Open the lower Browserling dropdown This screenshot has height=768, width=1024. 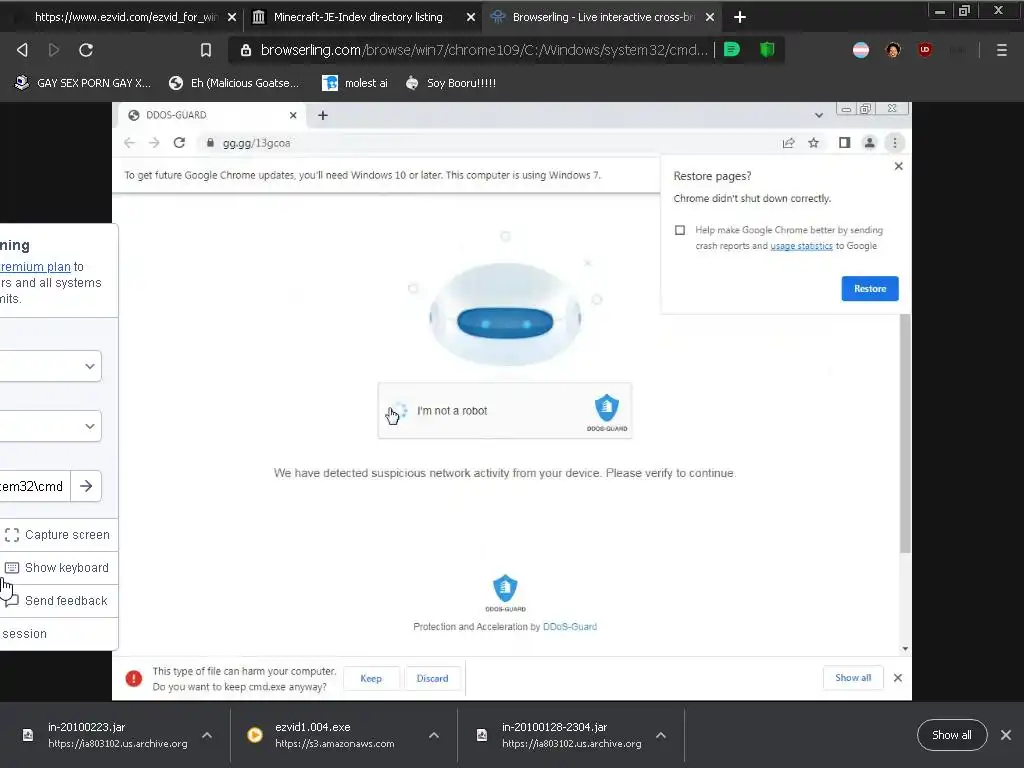[x=50, y=426]
